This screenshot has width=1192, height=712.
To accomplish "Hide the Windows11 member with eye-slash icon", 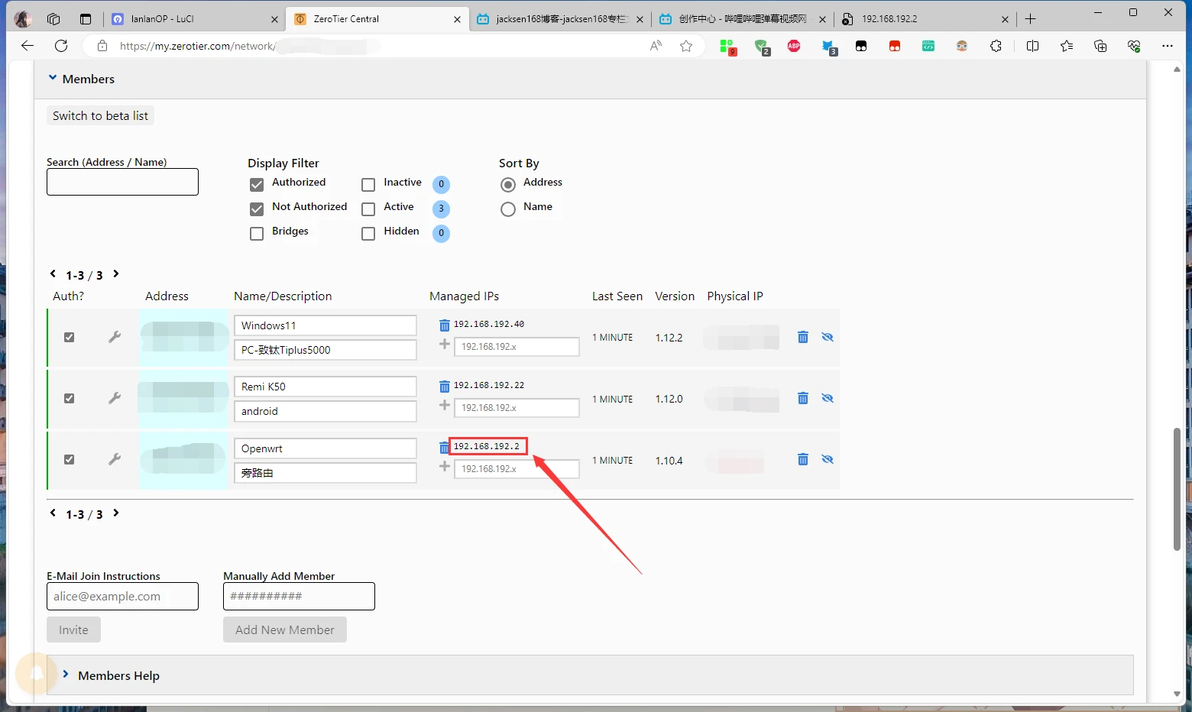I will tap(827, 337).
